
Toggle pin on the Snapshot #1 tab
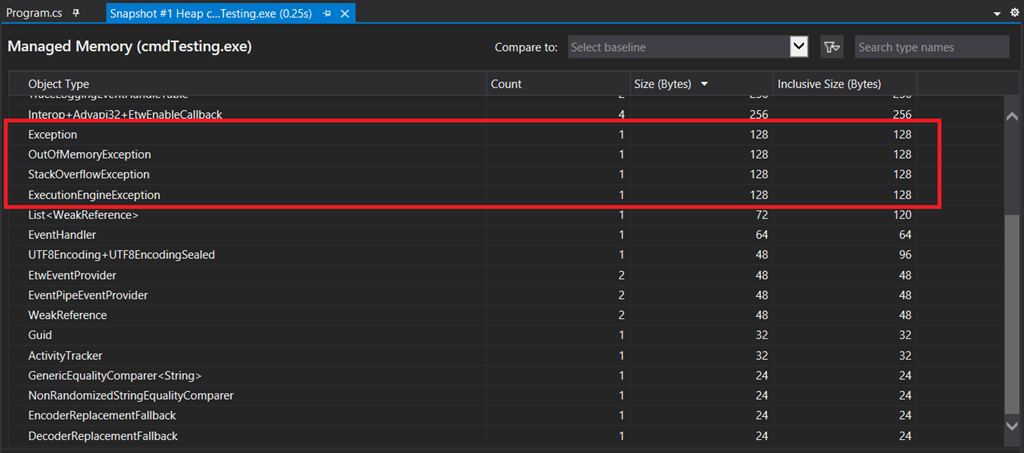click(327, 13)
